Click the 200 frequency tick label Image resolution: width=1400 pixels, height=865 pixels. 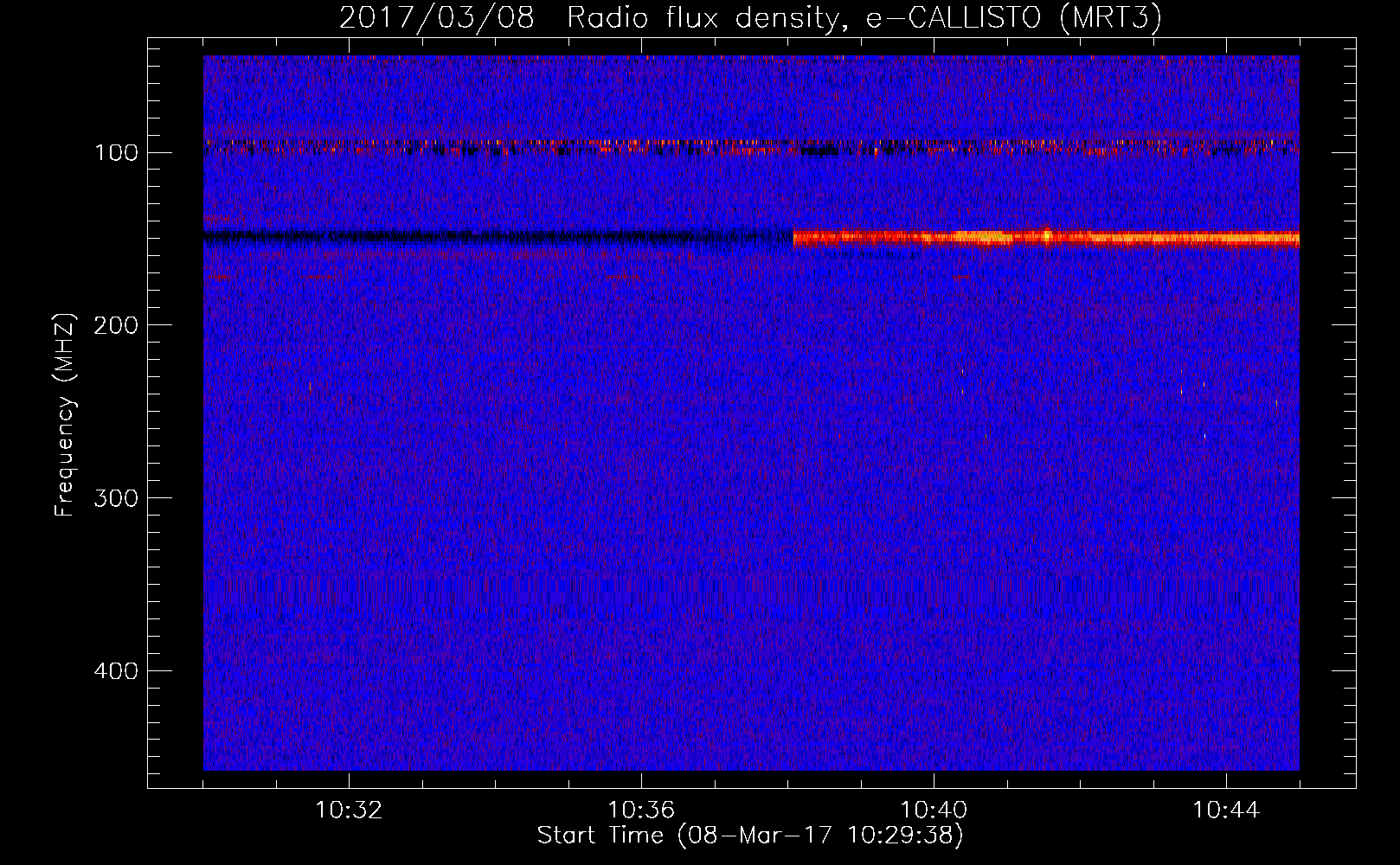point(115,325)
